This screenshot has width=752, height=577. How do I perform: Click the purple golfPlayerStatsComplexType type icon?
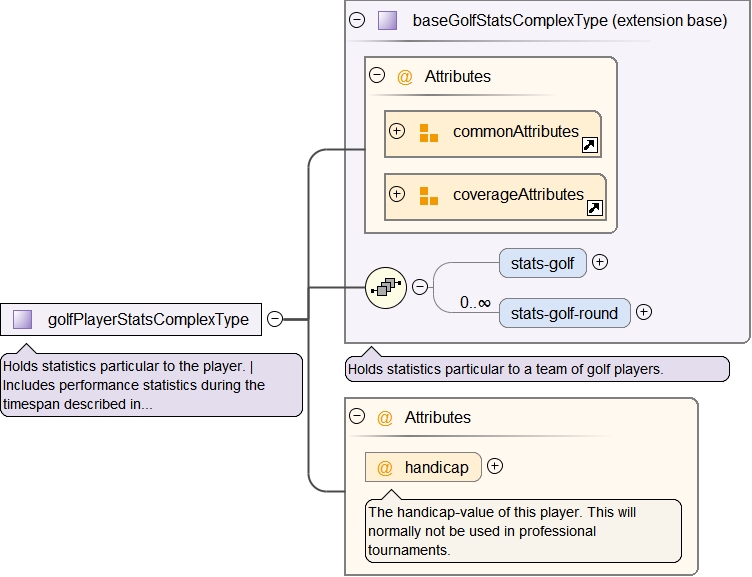tap(23, 320)
